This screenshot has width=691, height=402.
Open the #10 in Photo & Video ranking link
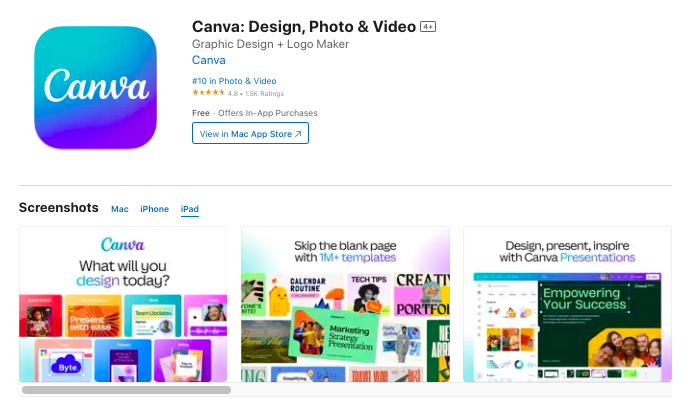[x=234, y=81]
